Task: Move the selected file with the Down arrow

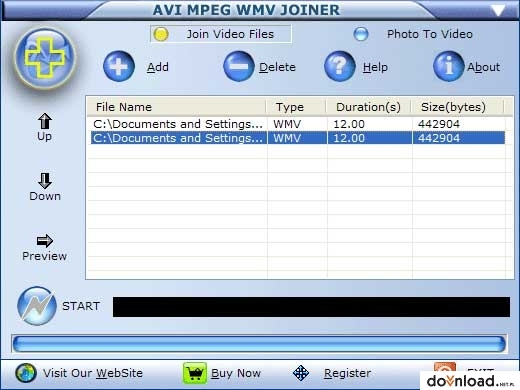Action: point(45,181)
